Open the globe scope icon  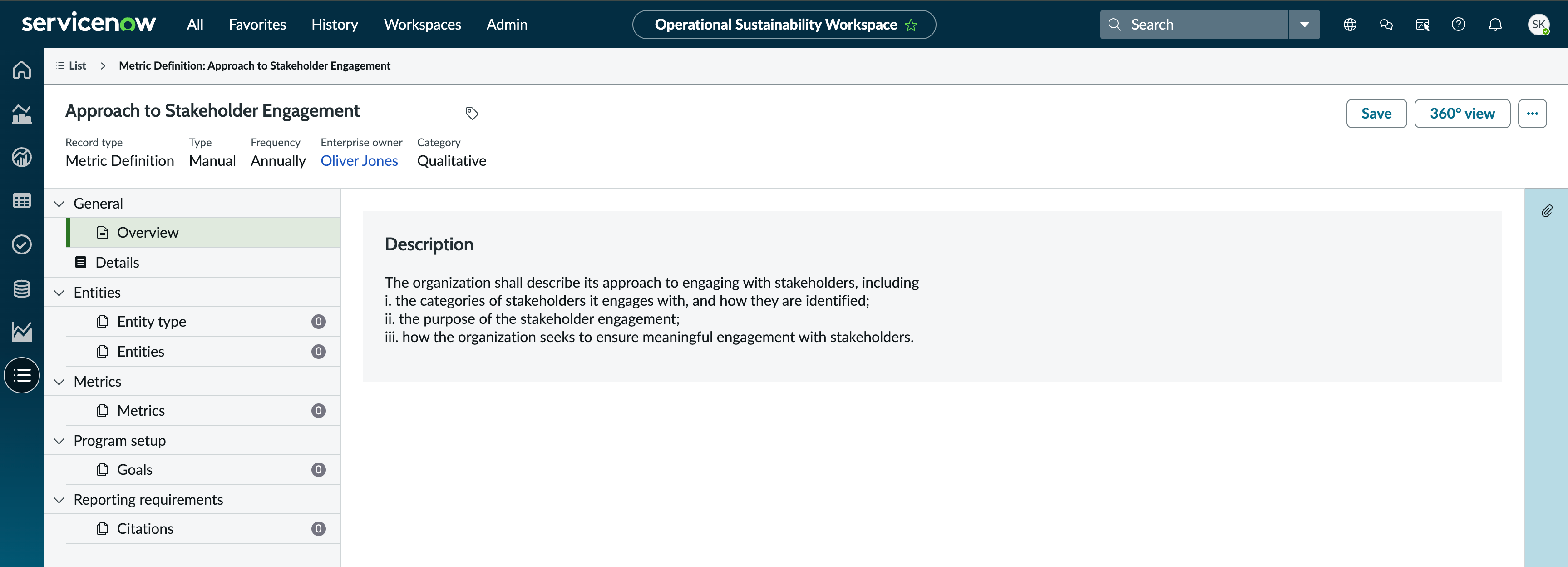tap(1350, 25)
